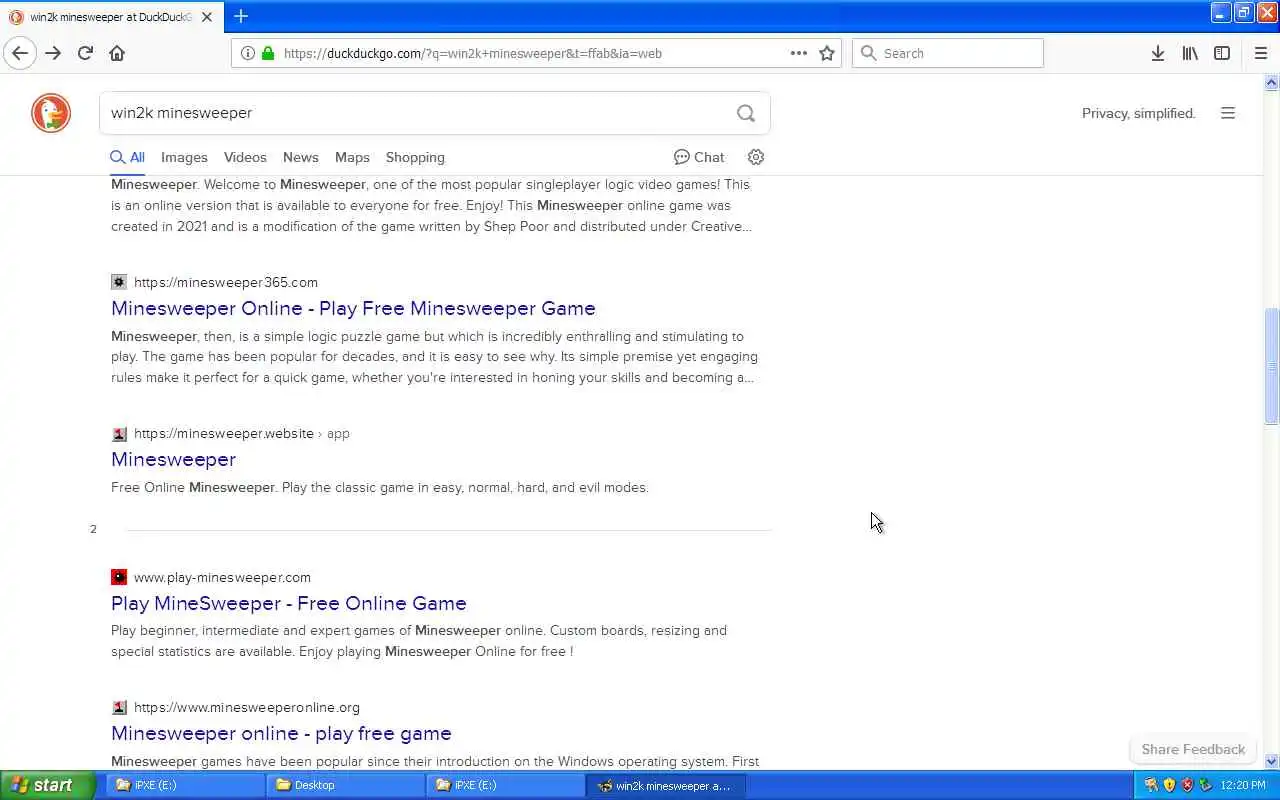Viewport: 1280px width, 800px height.
Task: Go back with the browser back arrow
Action: pos(20,53)
